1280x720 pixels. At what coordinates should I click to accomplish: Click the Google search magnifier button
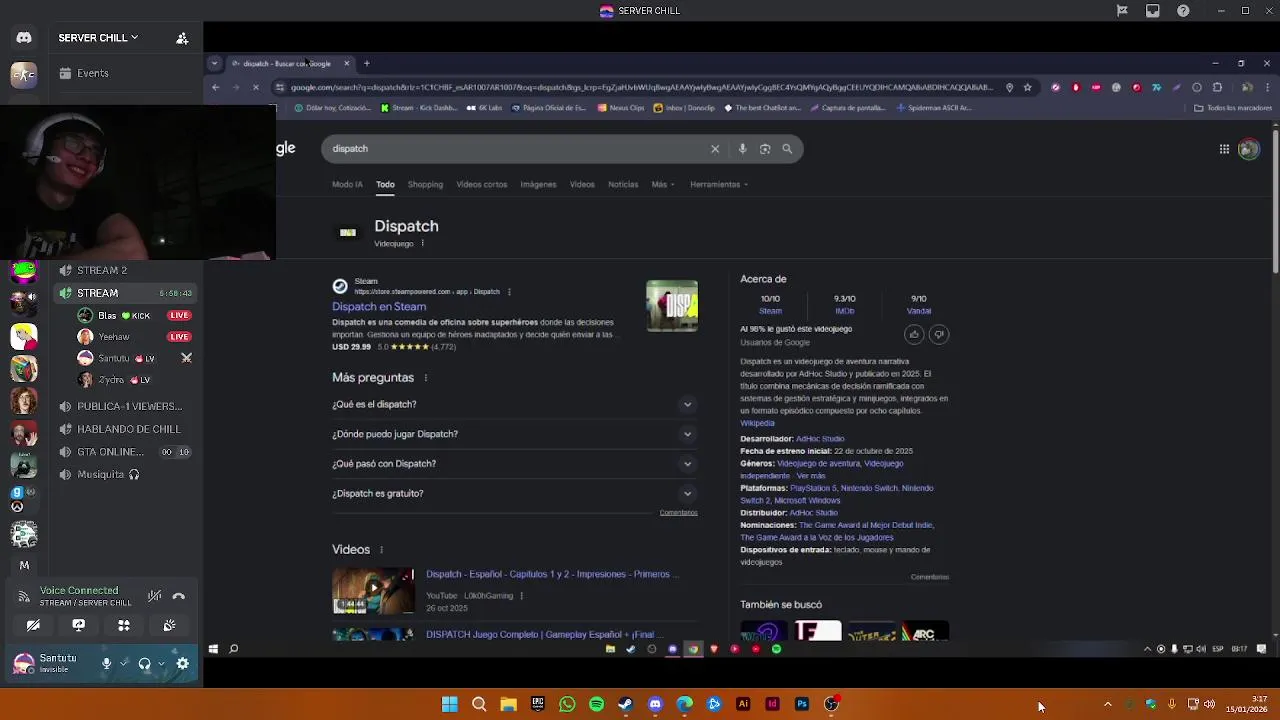787,149
